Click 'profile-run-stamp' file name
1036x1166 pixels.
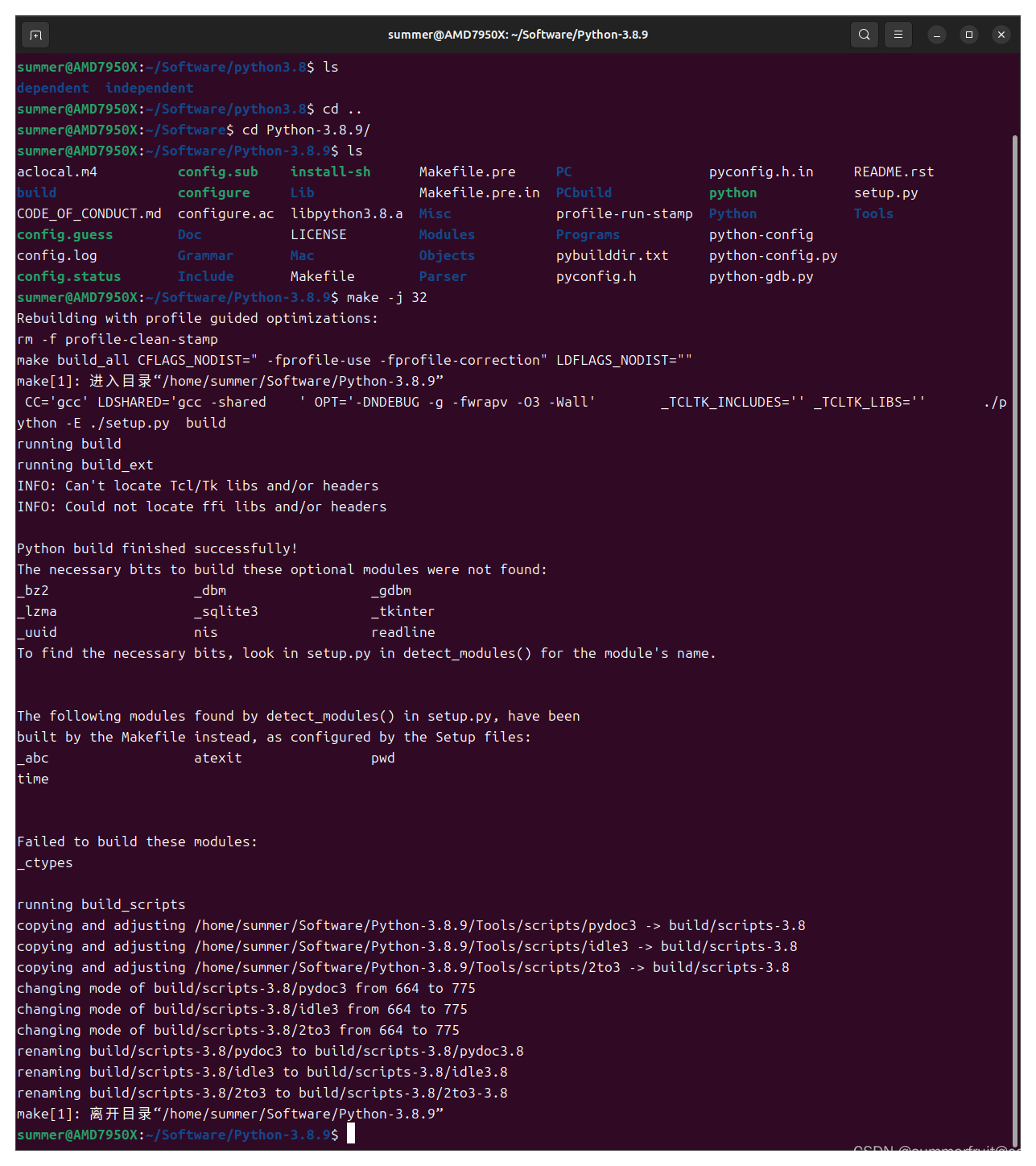click(625, 213)
